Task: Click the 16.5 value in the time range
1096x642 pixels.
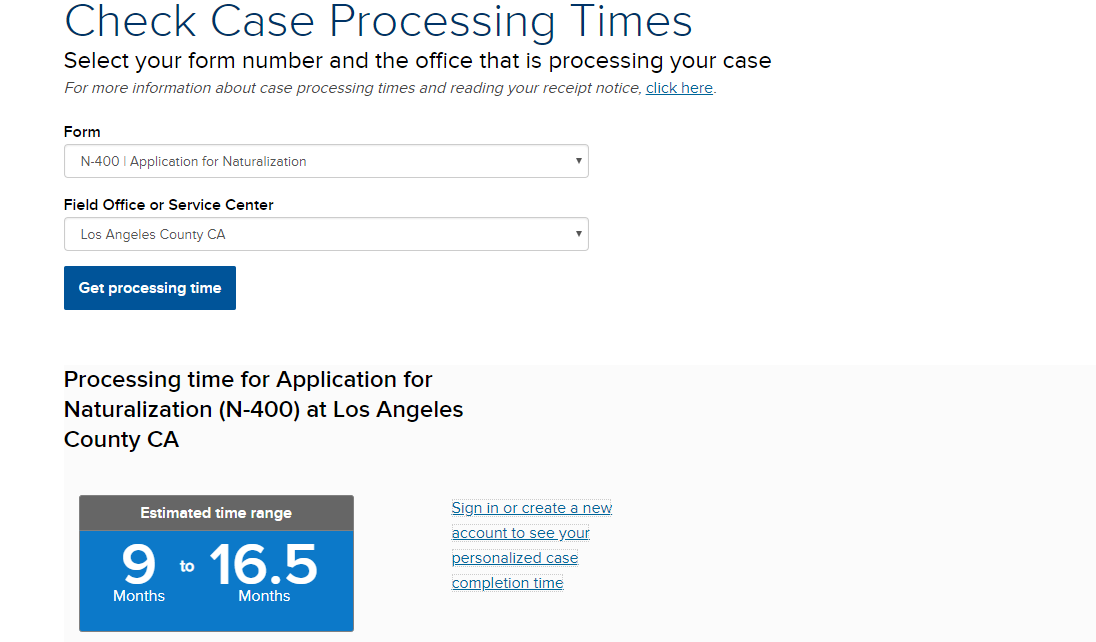Action: (x=263, y=565)
